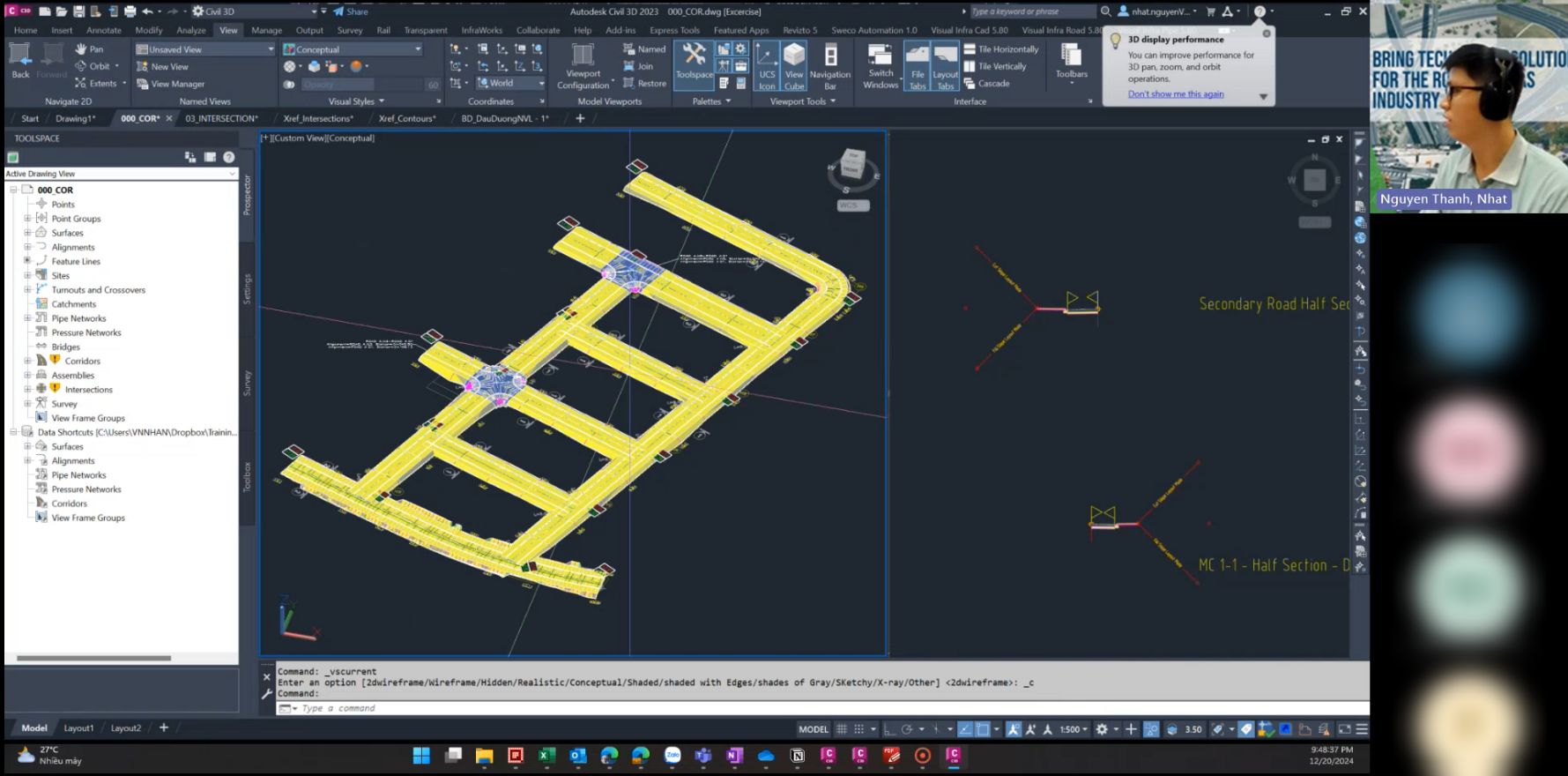Viewport: 1568px width, 776px height.
Task: Click Tile Horizontally button
Action: [1001, 49]
